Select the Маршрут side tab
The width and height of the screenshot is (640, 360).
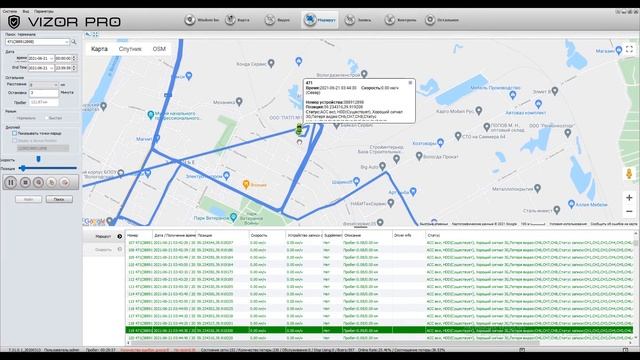click(x=104, y=236)
